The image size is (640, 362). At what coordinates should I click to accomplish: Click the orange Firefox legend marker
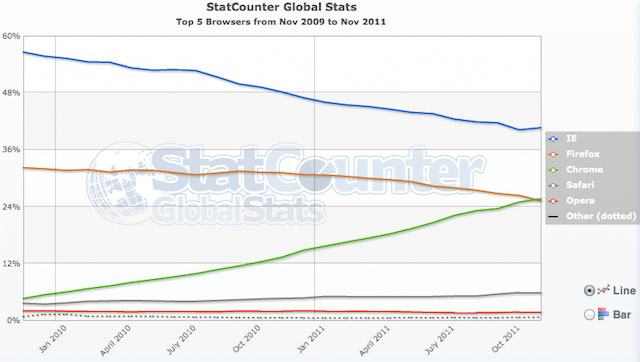[x=553, y=154]
